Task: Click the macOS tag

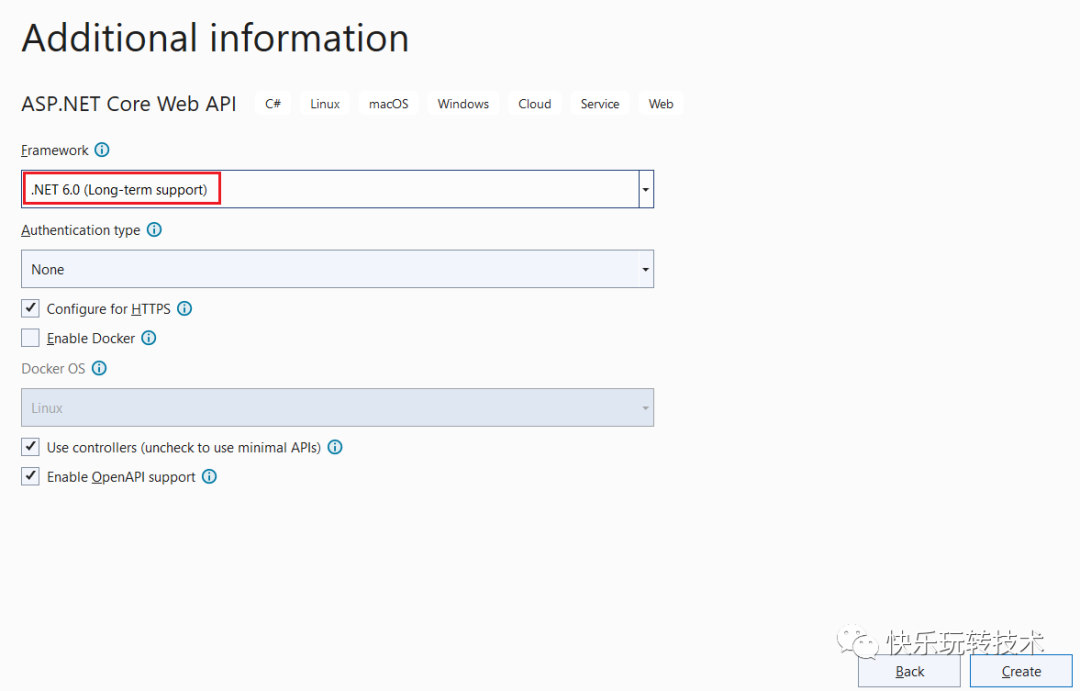Action: pyautogui.click(x=388, y=103)
